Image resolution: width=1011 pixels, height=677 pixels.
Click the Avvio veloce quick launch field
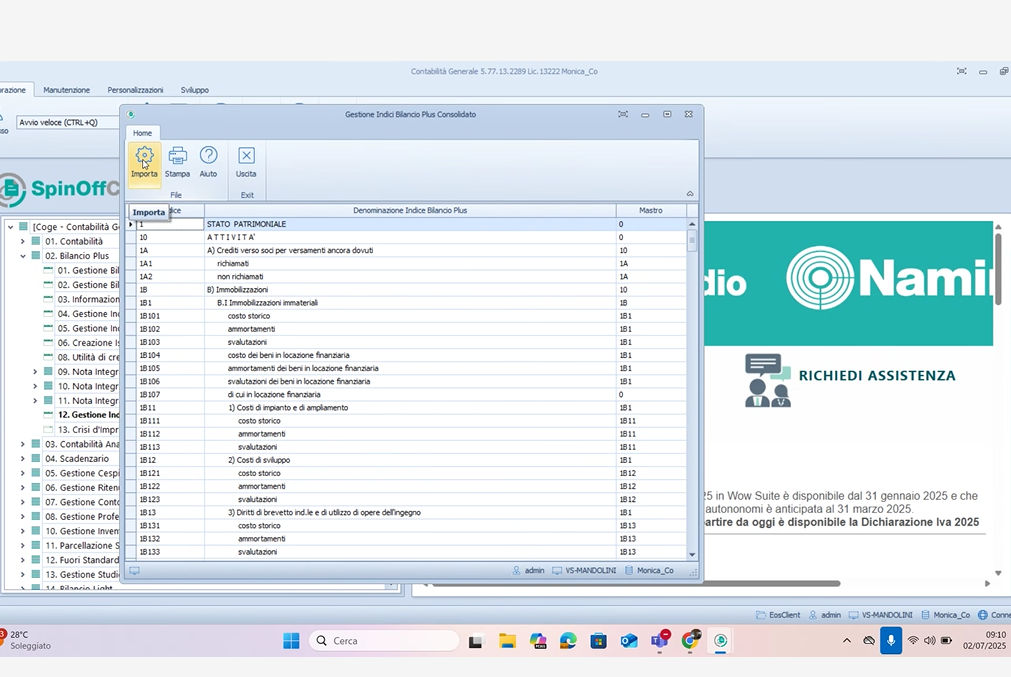point(68,122)
